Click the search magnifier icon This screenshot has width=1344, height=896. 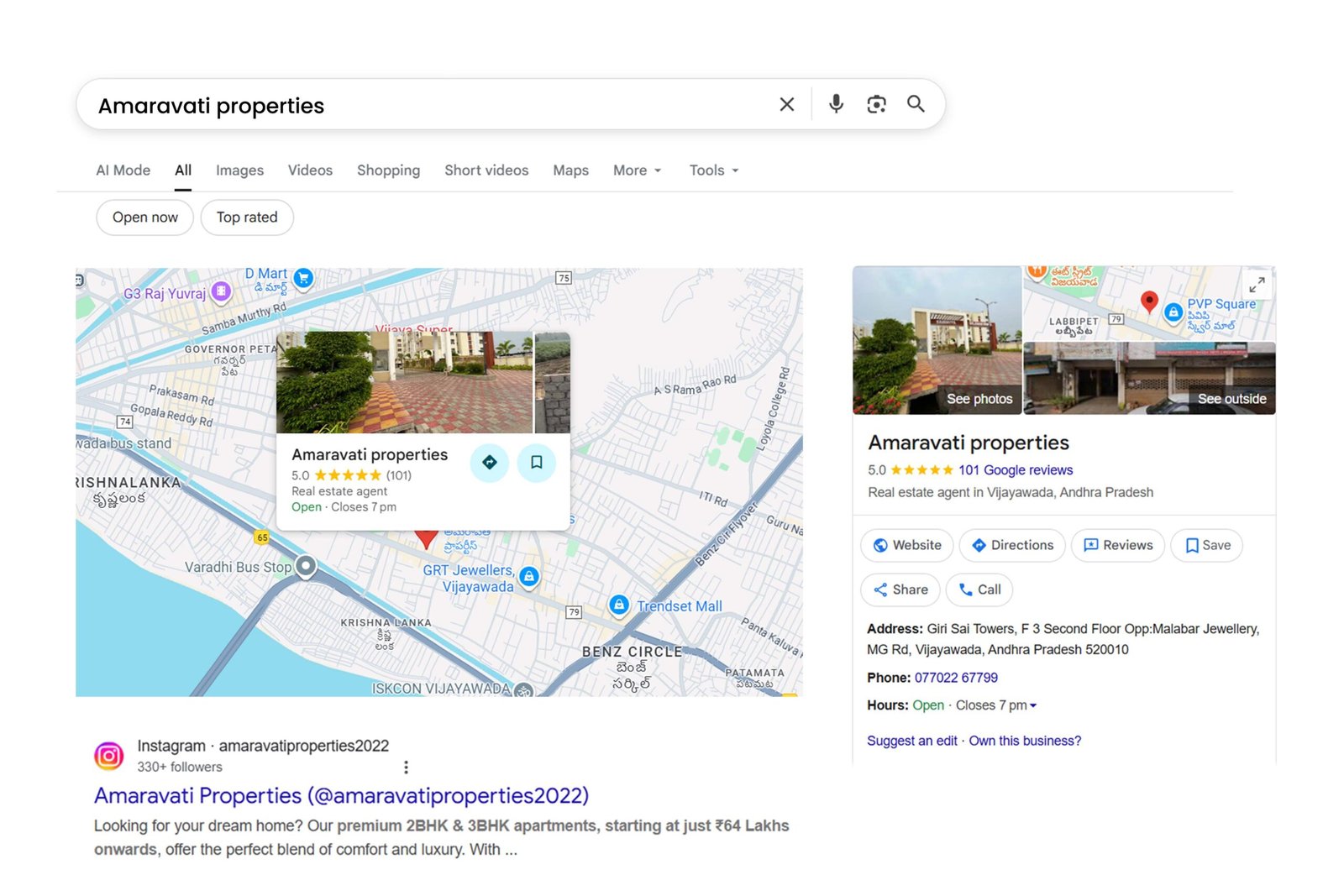[915, 104]
